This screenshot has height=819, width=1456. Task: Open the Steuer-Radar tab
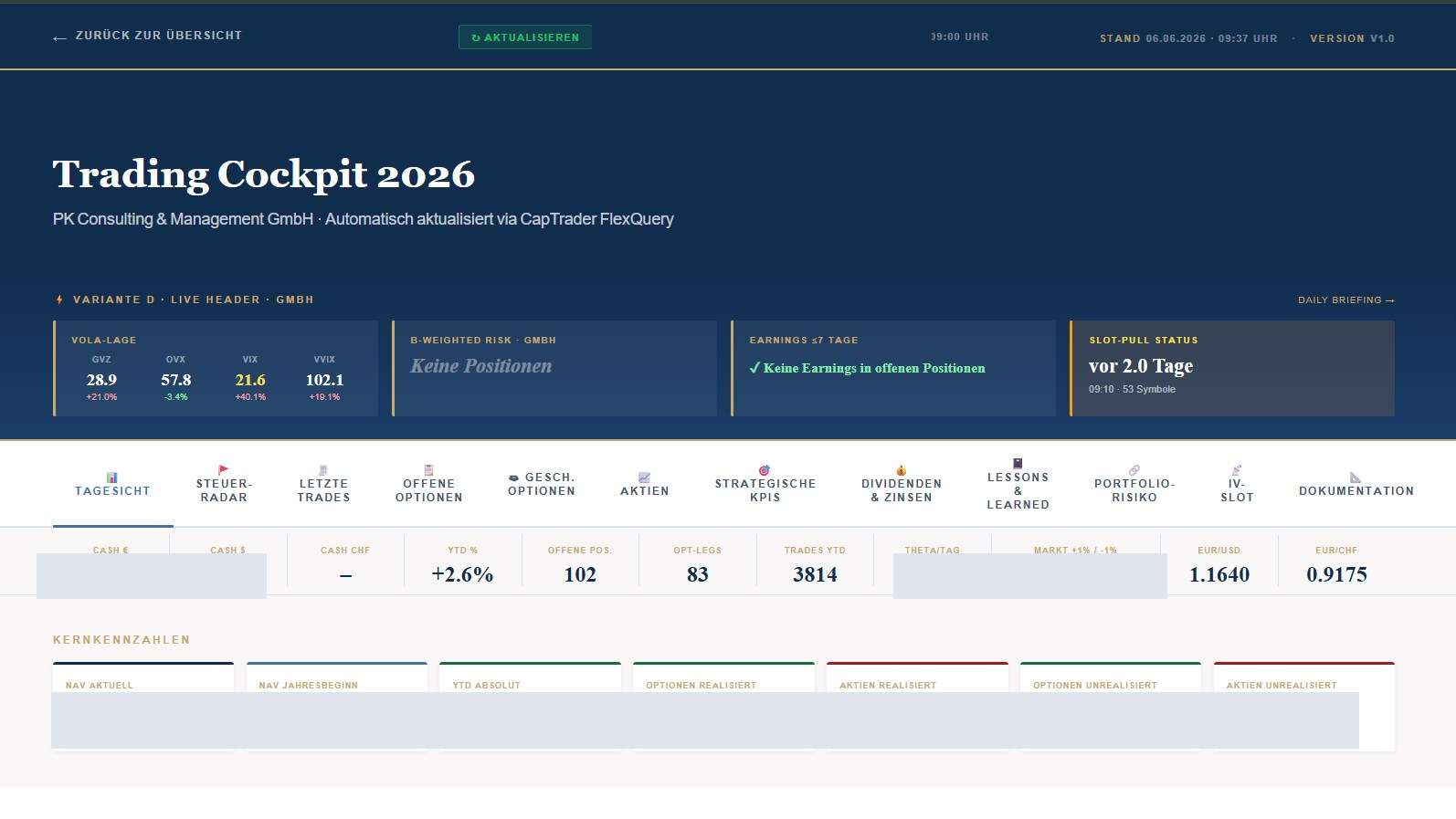tap(224, 484)
